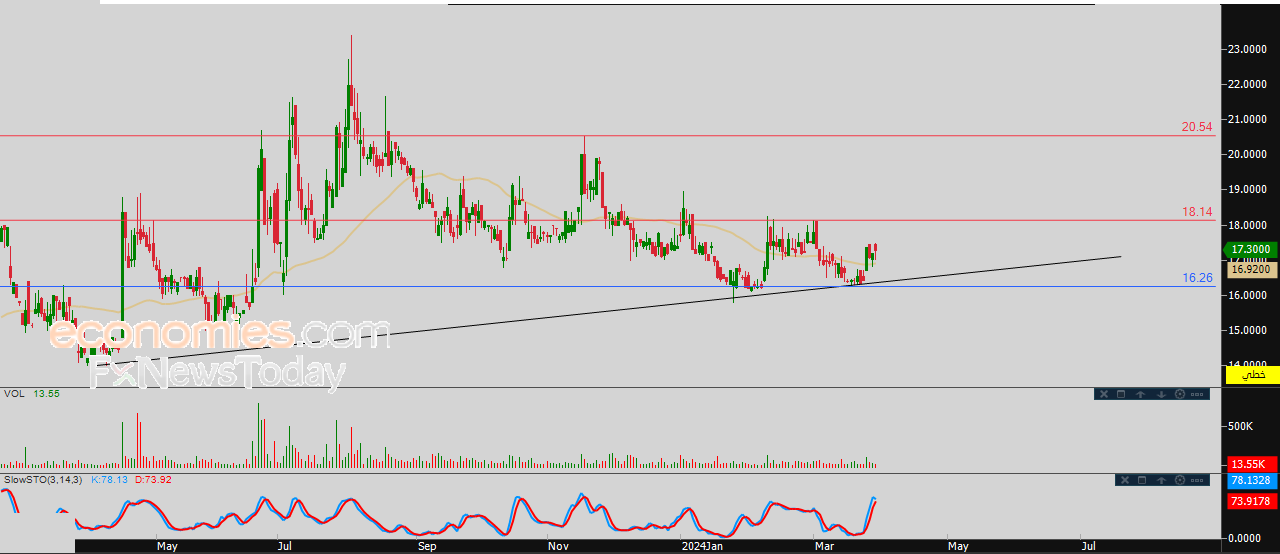Select the 18.14 resistance line label

click(1196, 212)
